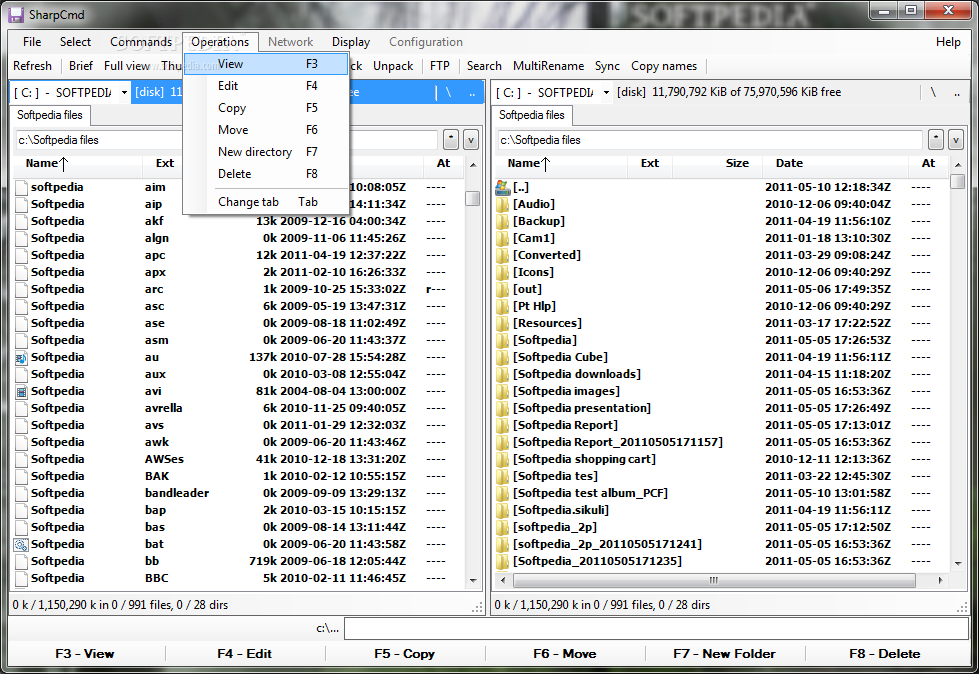Click the left panel favorites star button
The width and height of the screenshot is (979, 674).
451,140
